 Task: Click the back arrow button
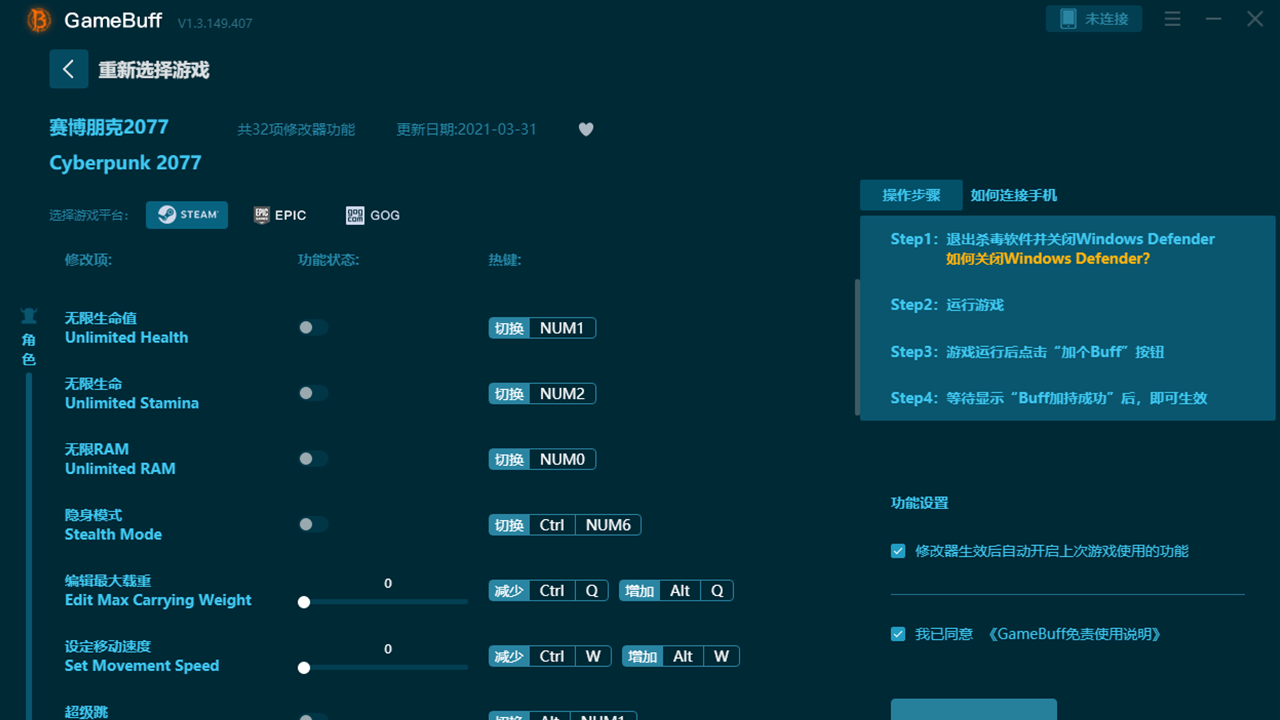tap(68, 69)
